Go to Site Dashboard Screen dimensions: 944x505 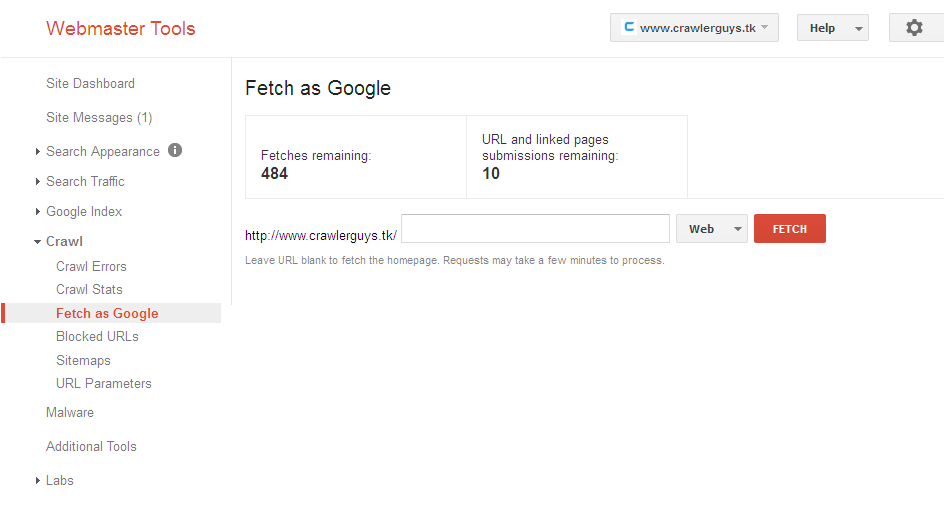pos(90,84)
